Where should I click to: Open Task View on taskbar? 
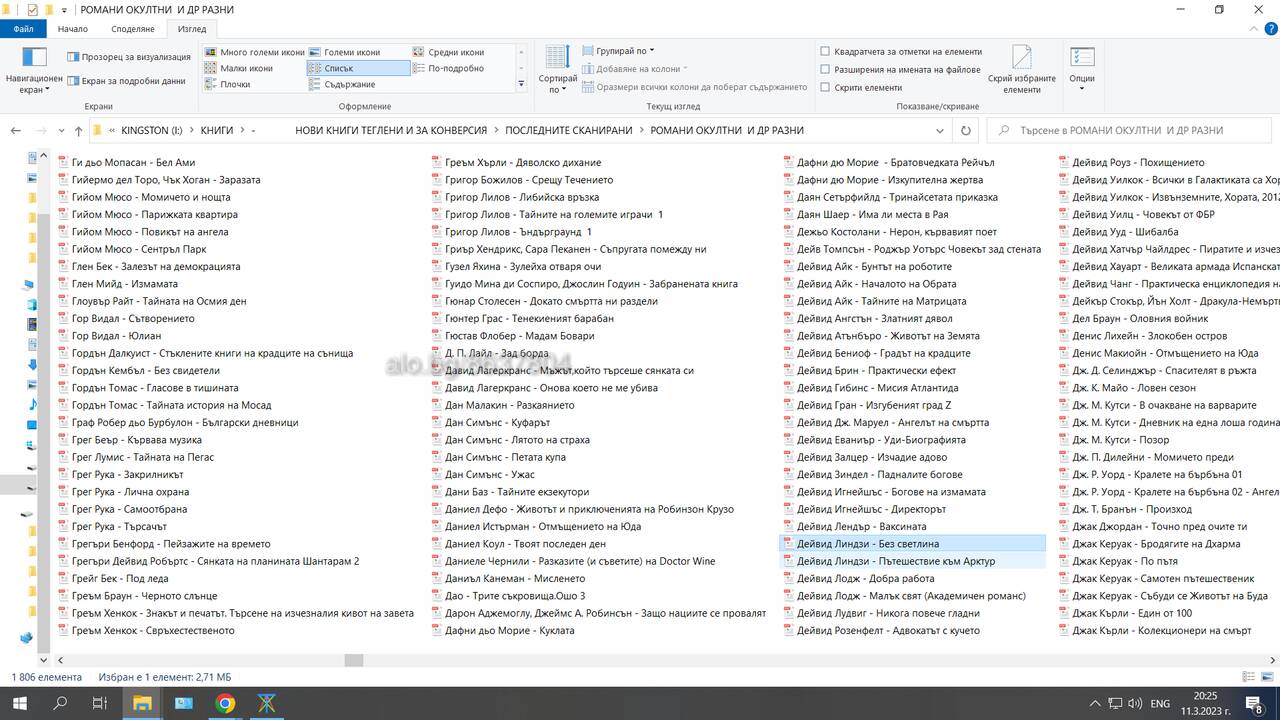coord(99,703)
